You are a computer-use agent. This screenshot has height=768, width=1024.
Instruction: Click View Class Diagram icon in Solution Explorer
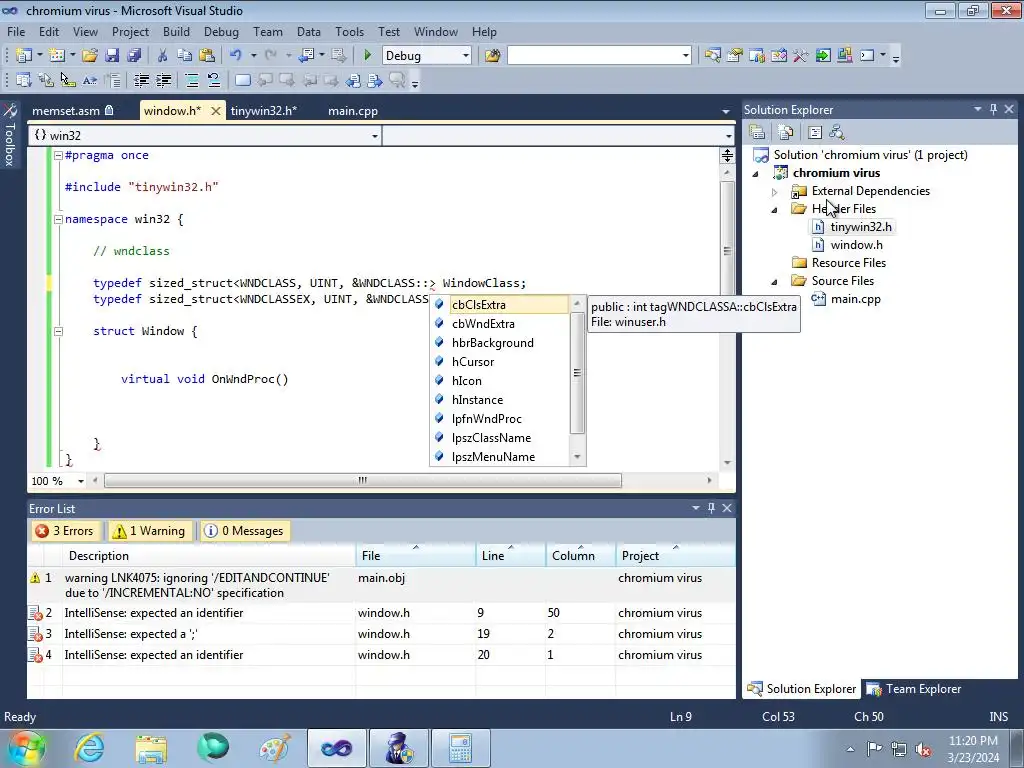pyautogui.click(x=837, y=133)
